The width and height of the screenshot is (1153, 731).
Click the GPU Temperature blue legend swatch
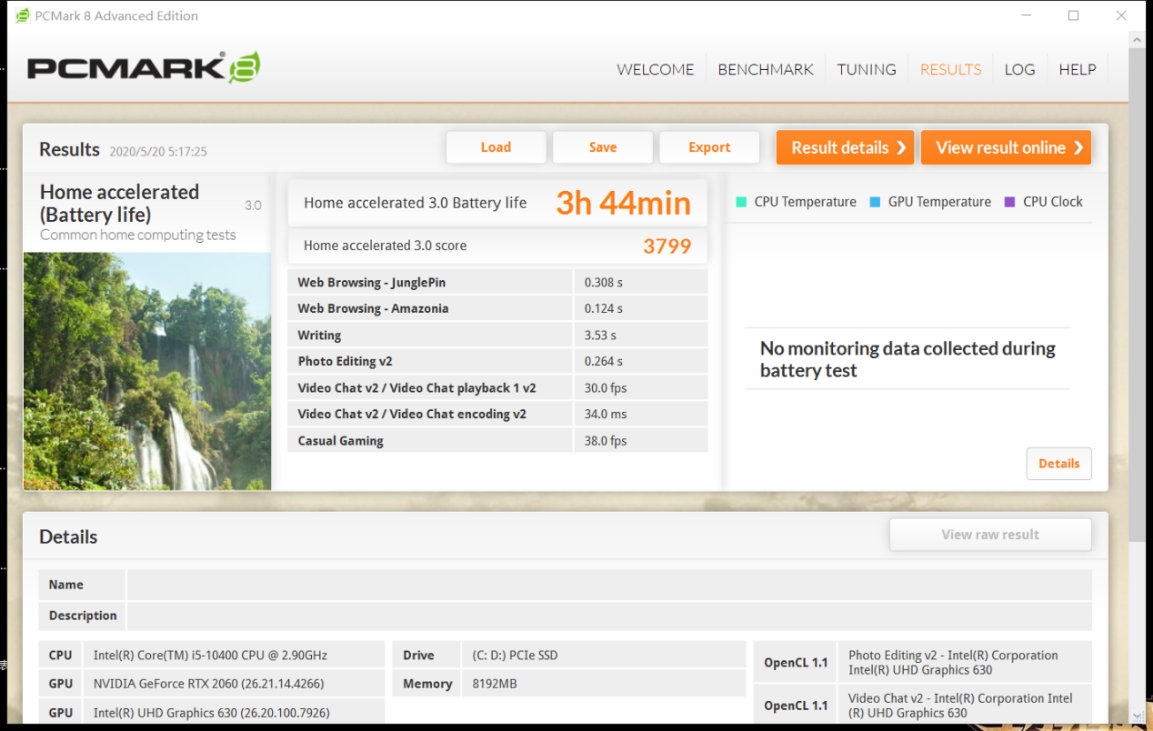point(875,202)
